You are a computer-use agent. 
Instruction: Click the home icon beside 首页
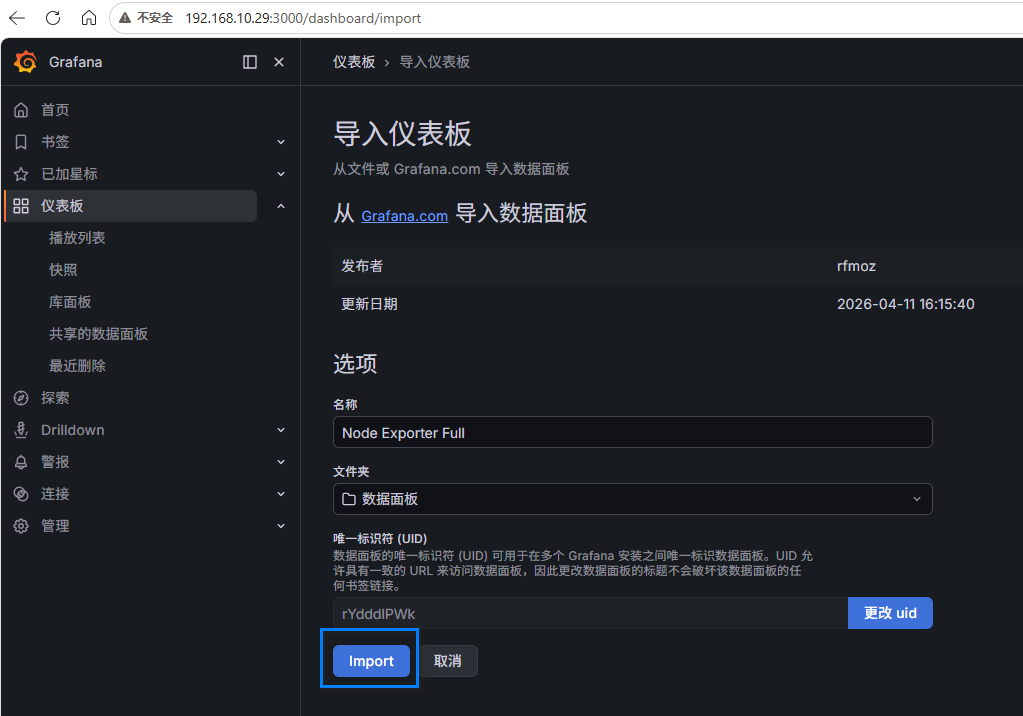pos(21,110)
